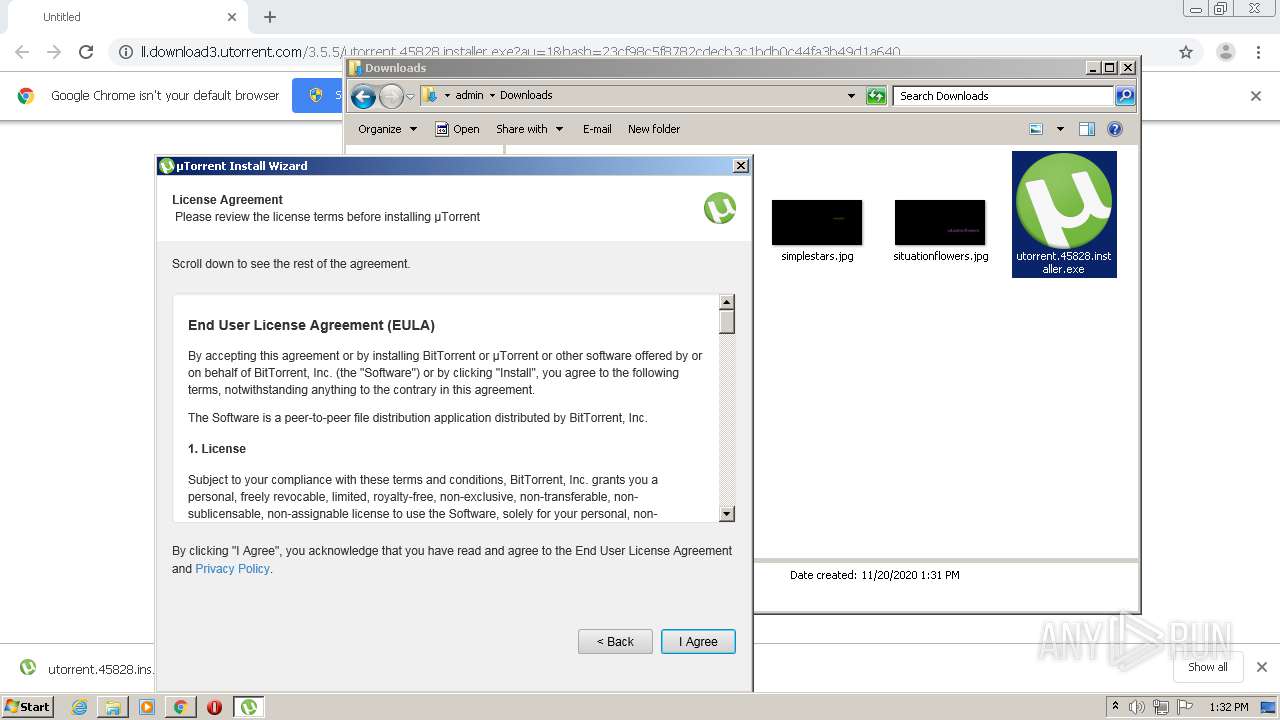The width and height of the screenshot is (1280, 720).
Task: Click I Agree in the µTorrent Install Wizard
Action: tap(698, 642)
